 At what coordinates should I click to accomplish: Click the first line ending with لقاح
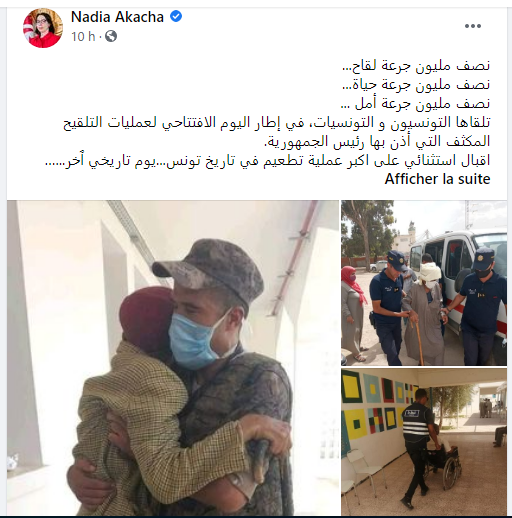point(416,66)
